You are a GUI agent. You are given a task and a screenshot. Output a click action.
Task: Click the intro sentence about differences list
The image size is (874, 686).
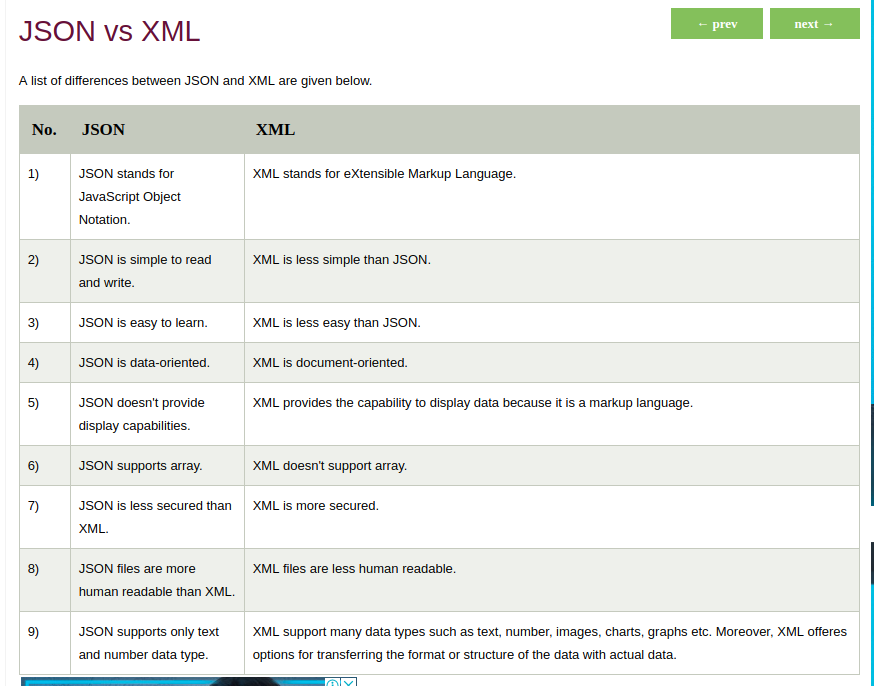coord(195,81)
